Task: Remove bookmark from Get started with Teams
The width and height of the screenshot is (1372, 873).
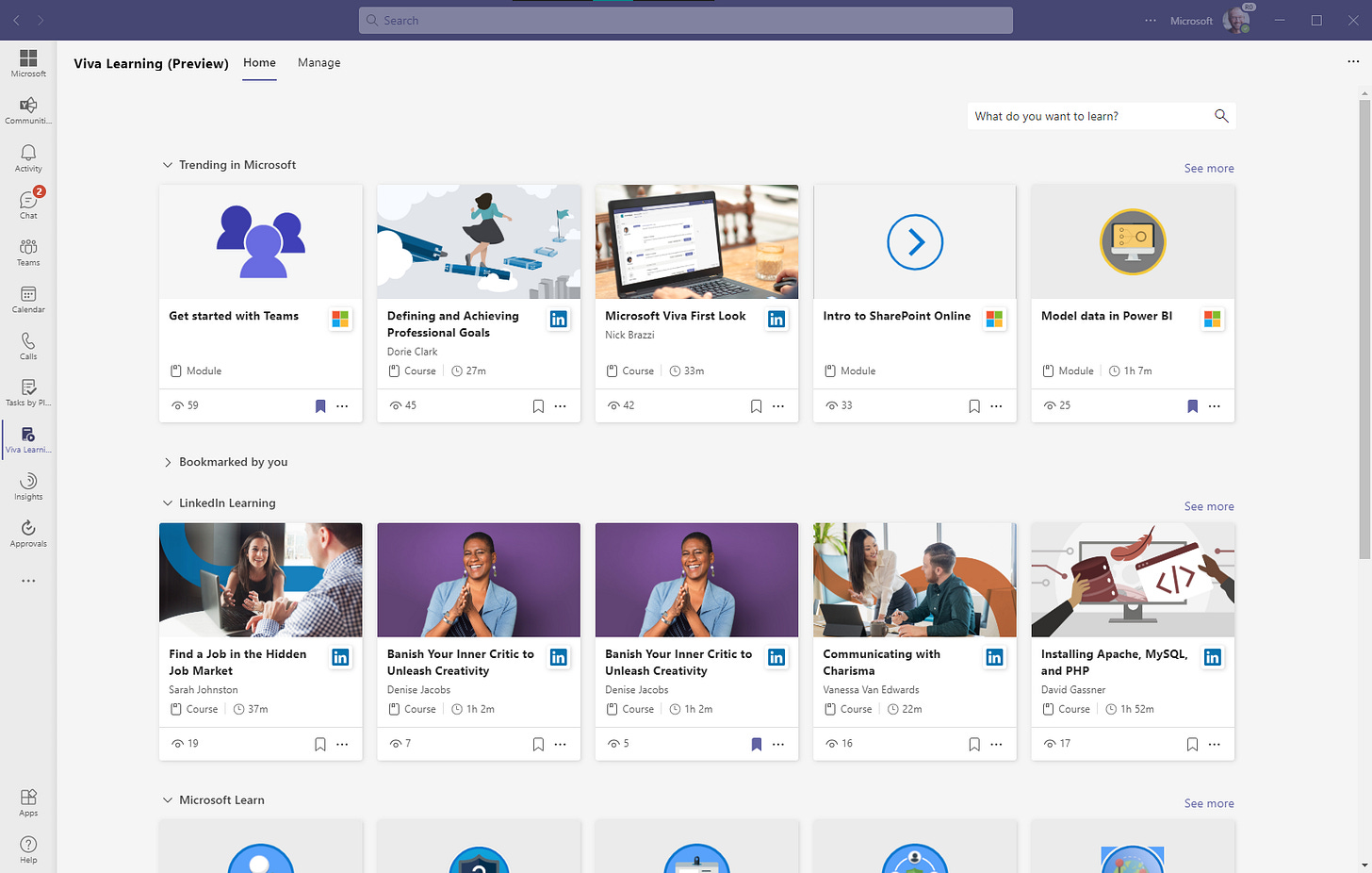Action: [x=319, y=405]
